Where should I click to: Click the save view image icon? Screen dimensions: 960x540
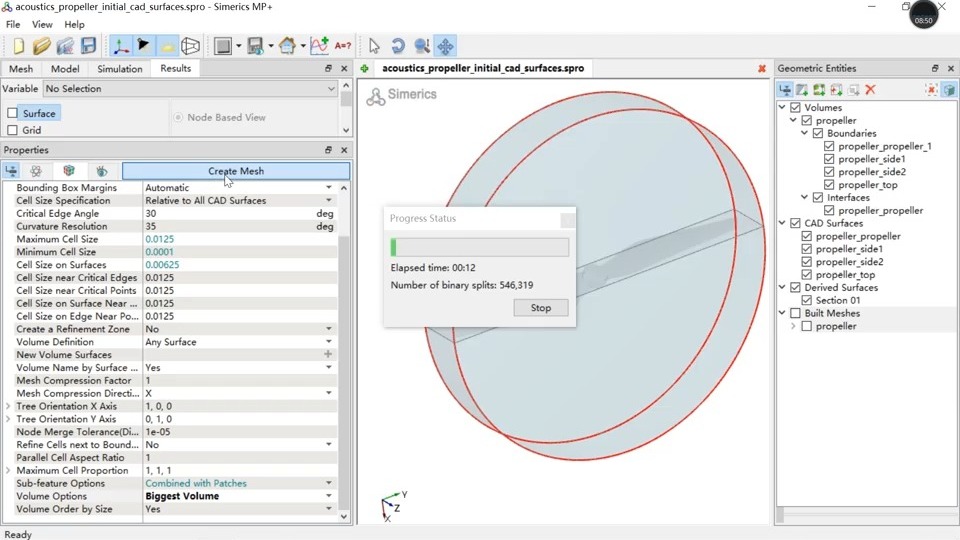click(255, 46)
